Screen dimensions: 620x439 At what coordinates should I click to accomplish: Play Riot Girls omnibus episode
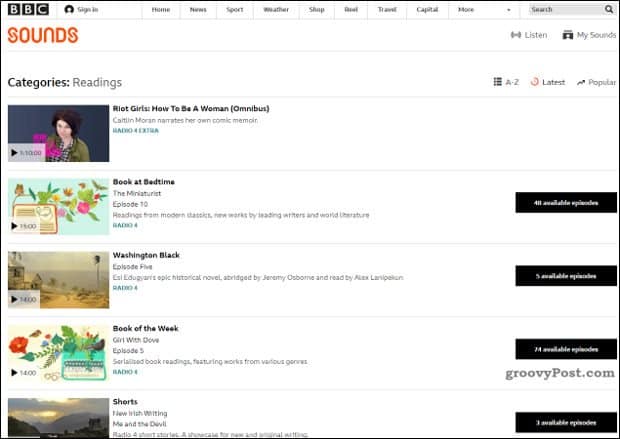[14, 153]
